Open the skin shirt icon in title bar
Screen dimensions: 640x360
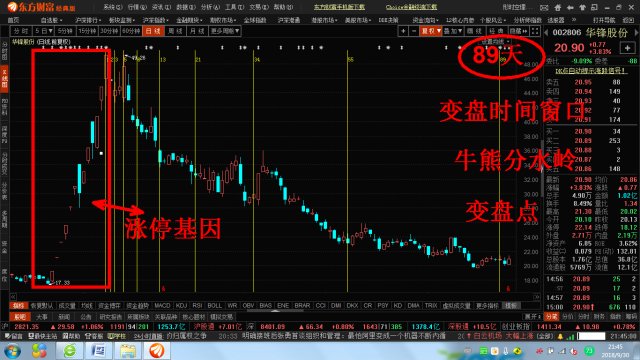point(582,7)
